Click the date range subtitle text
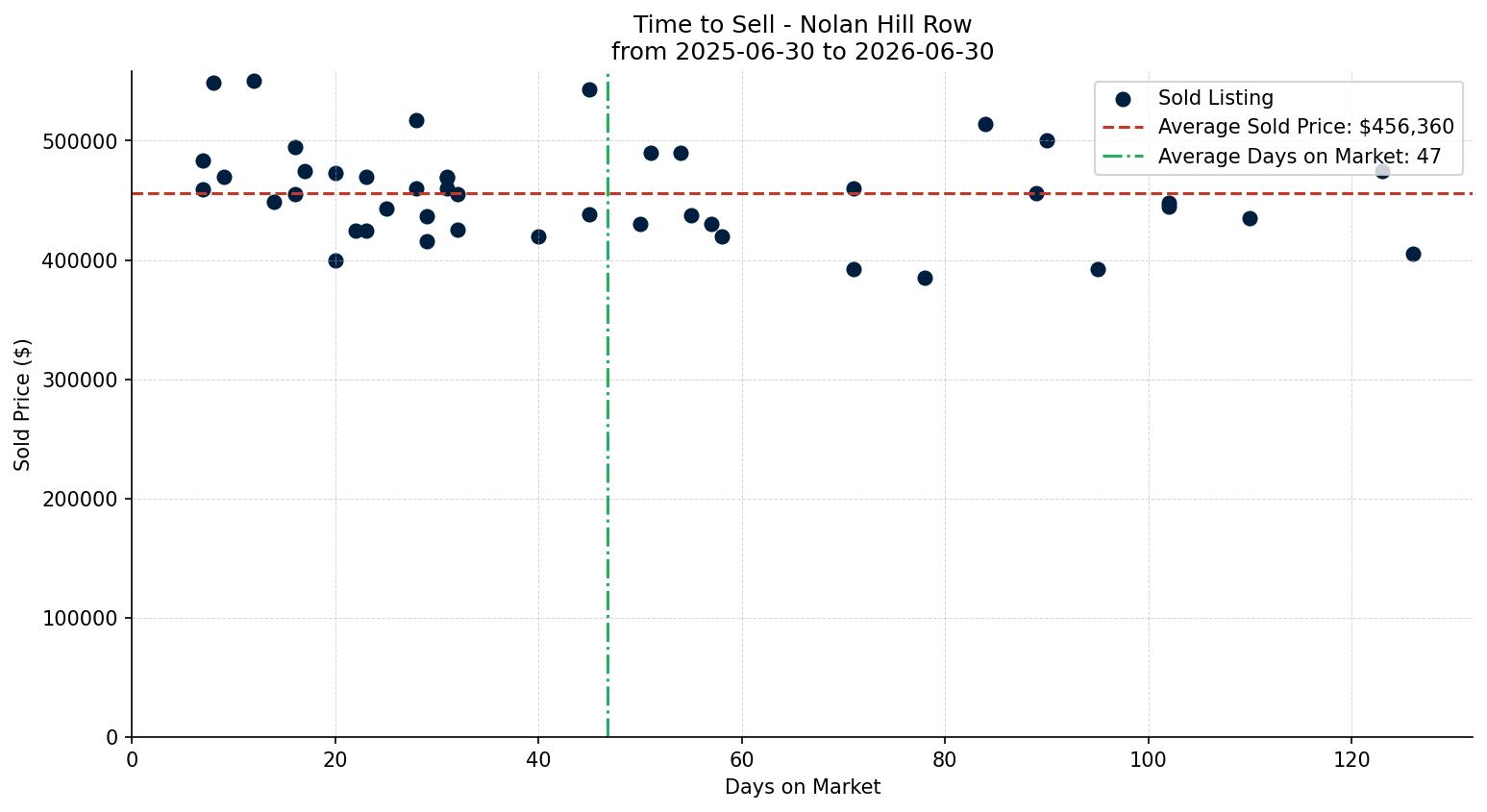This screenshot has width=1487, height=812. 803,52
